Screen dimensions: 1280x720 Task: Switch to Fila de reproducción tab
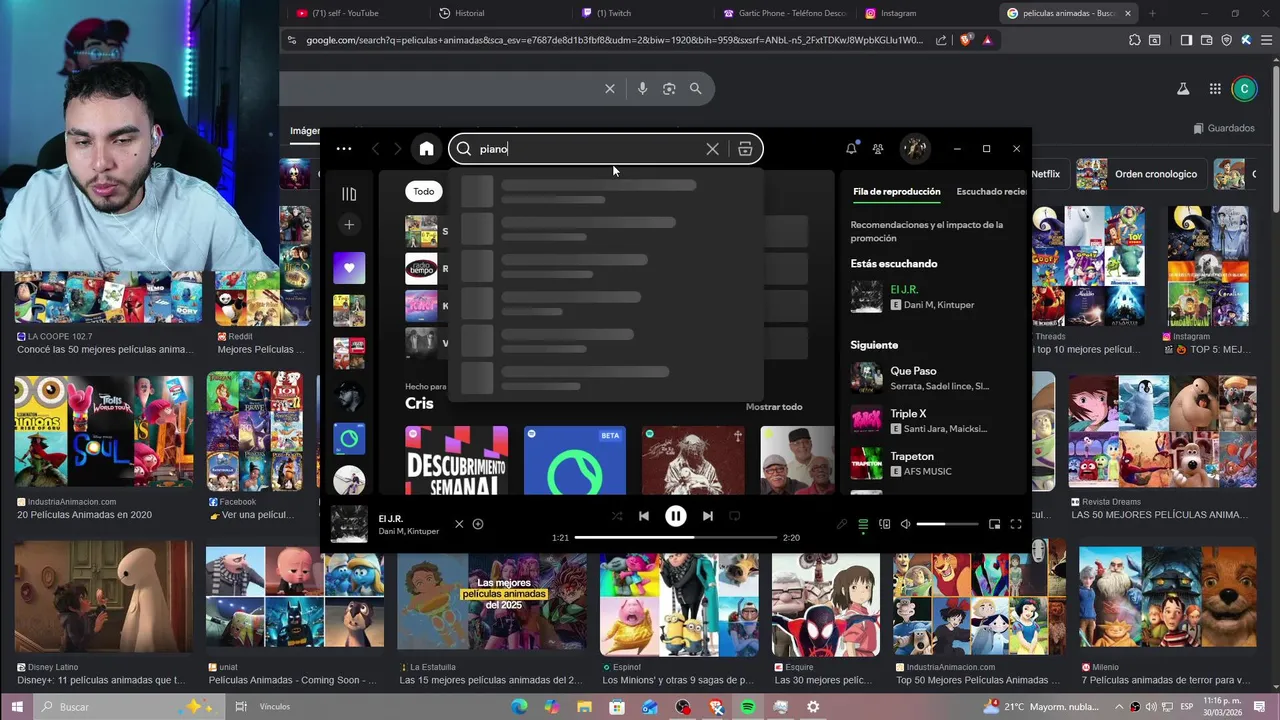click(x=897, y=191)
